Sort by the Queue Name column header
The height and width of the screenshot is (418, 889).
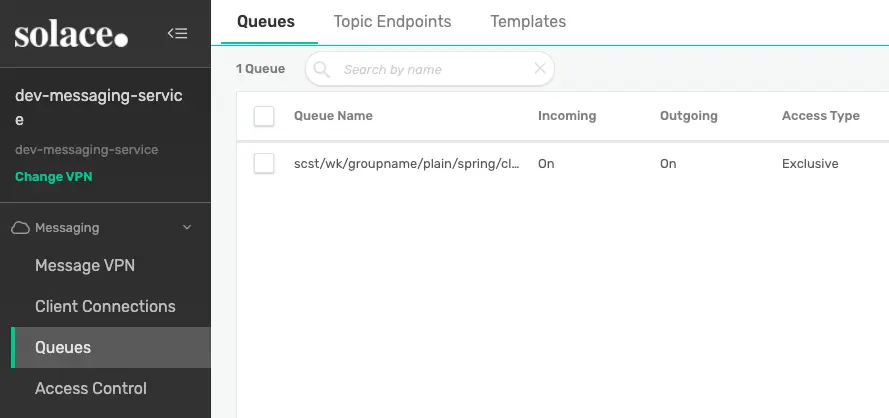point(333,116)
